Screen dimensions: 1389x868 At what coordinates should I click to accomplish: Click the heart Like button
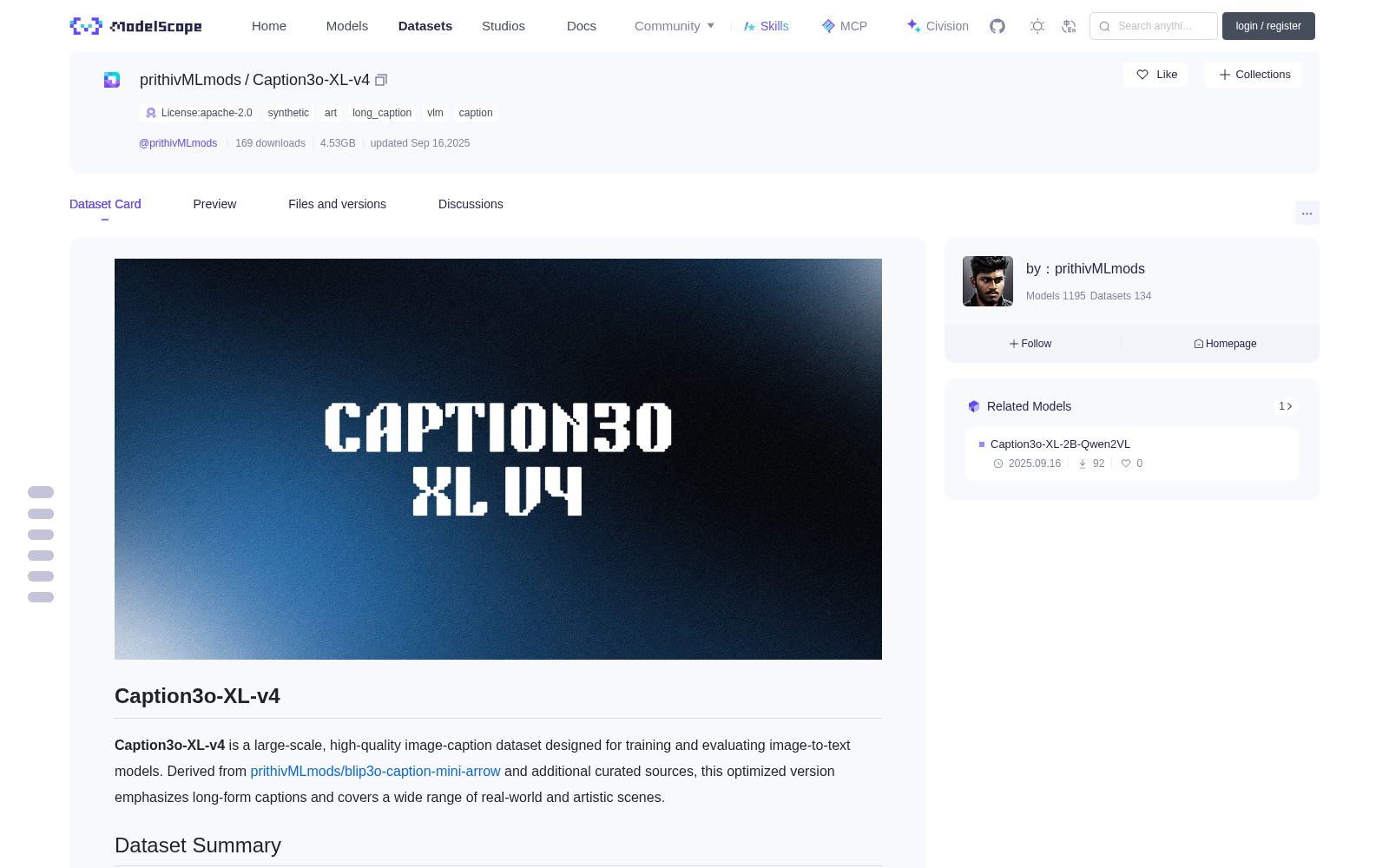(1155, 75)
